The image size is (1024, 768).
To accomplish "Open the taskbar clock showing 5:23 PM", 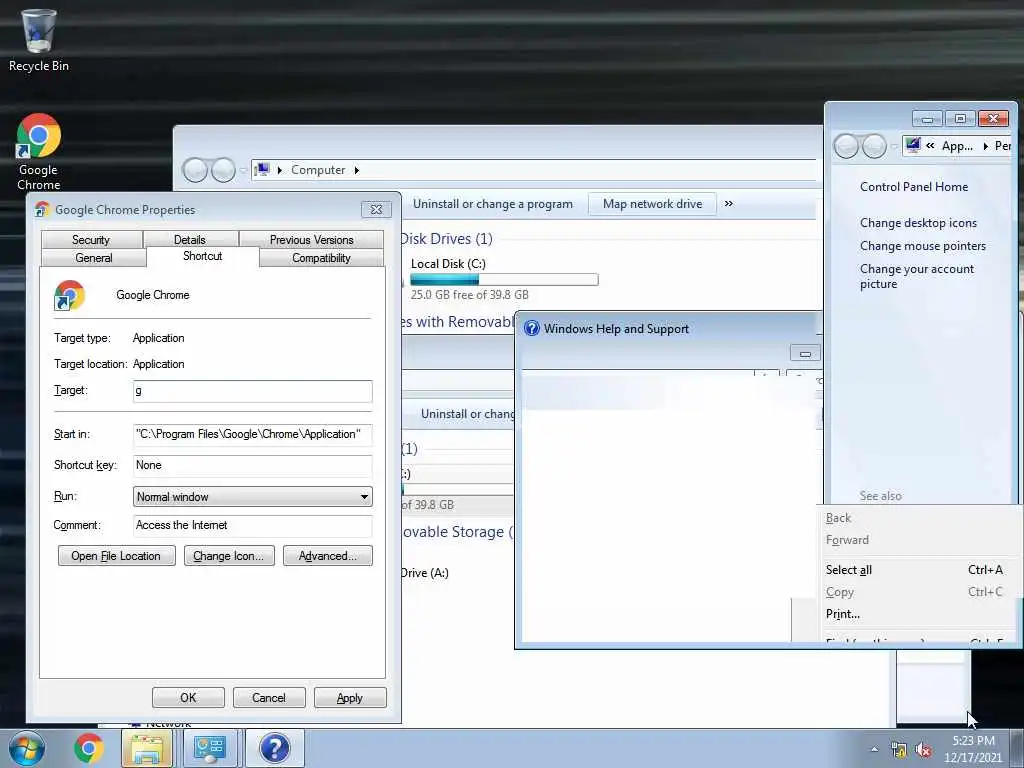I will [972, 749].
